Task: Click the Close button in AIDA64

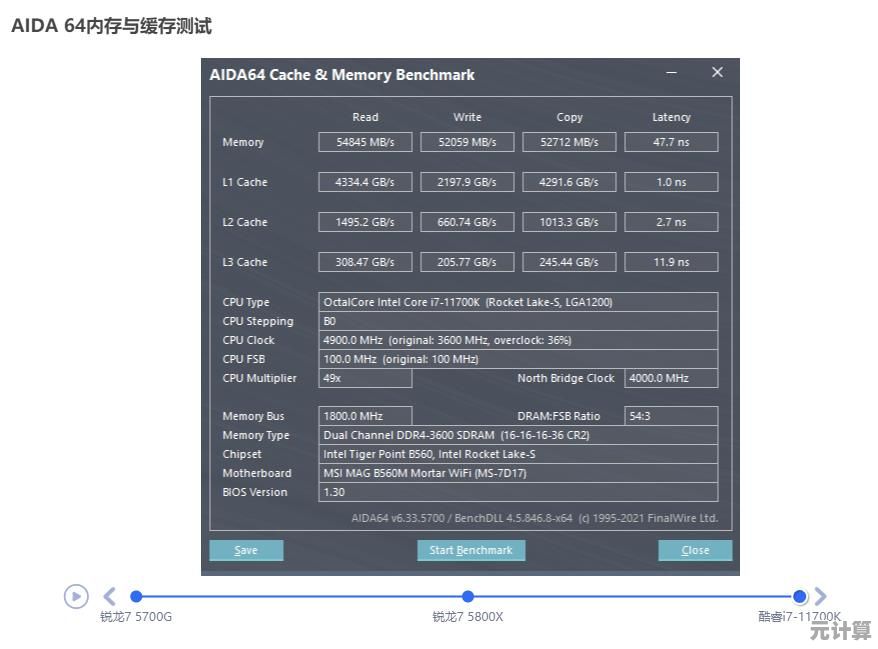Action: (694, 550)
